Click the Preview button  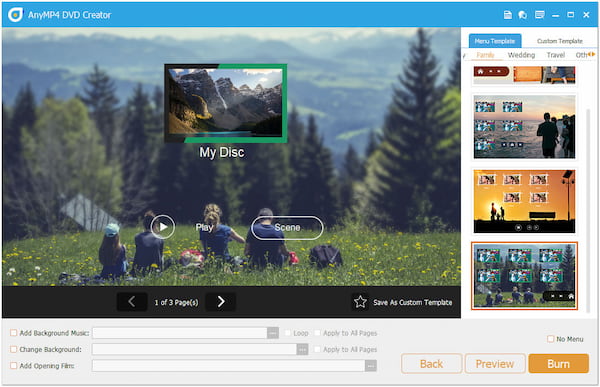tap(495, 364)
